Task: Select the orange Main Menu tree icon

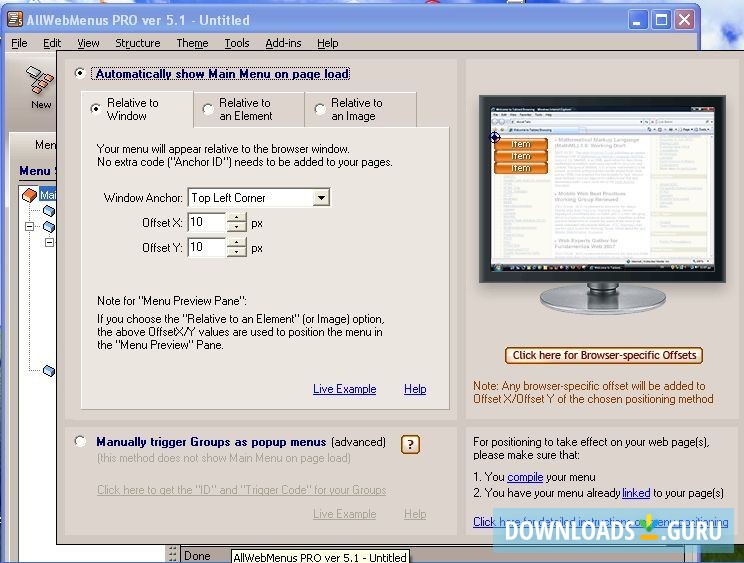Action: [29, 195]
